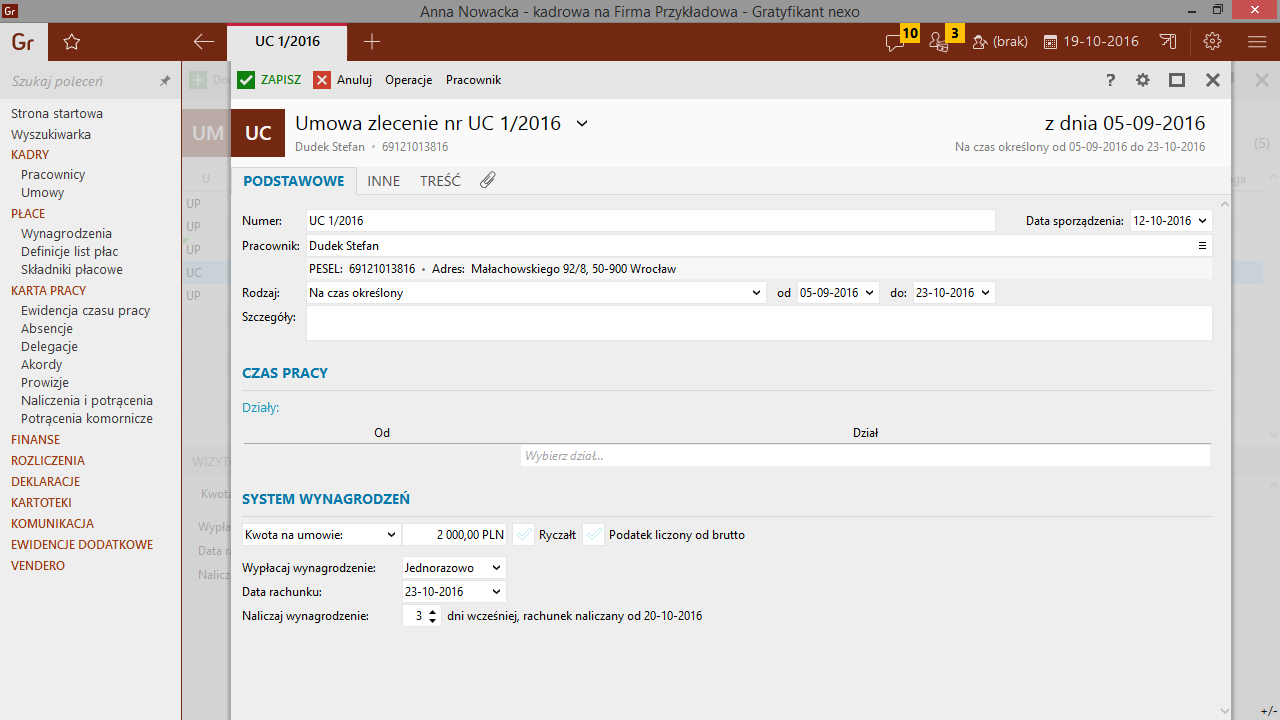Click the Szczegóły text field
Viewport: 1280px width, 720px height.
758,323
